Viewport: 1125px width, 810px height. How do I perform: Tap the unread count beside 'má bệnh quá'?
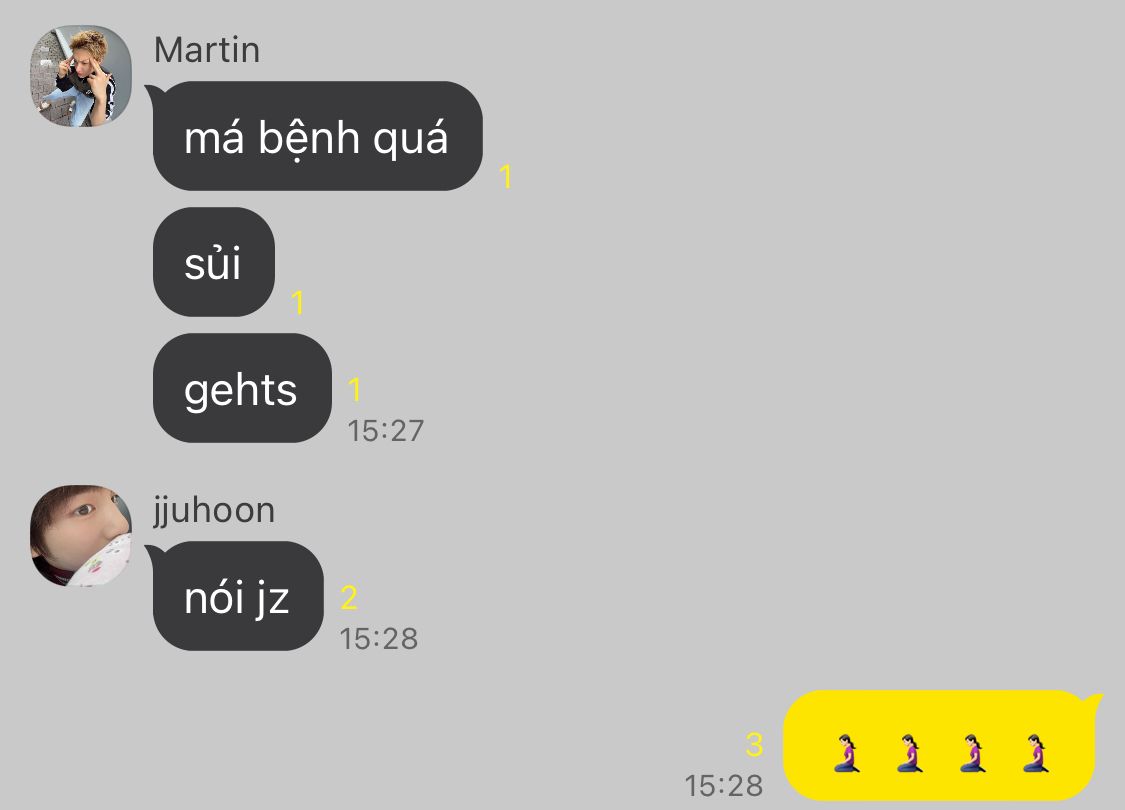[x=506, y=176]
